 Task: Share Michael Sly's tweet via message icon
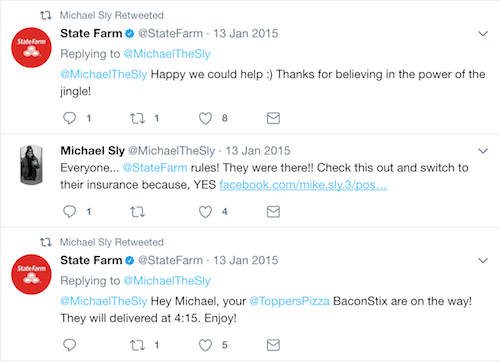click(x=273, y=212)
